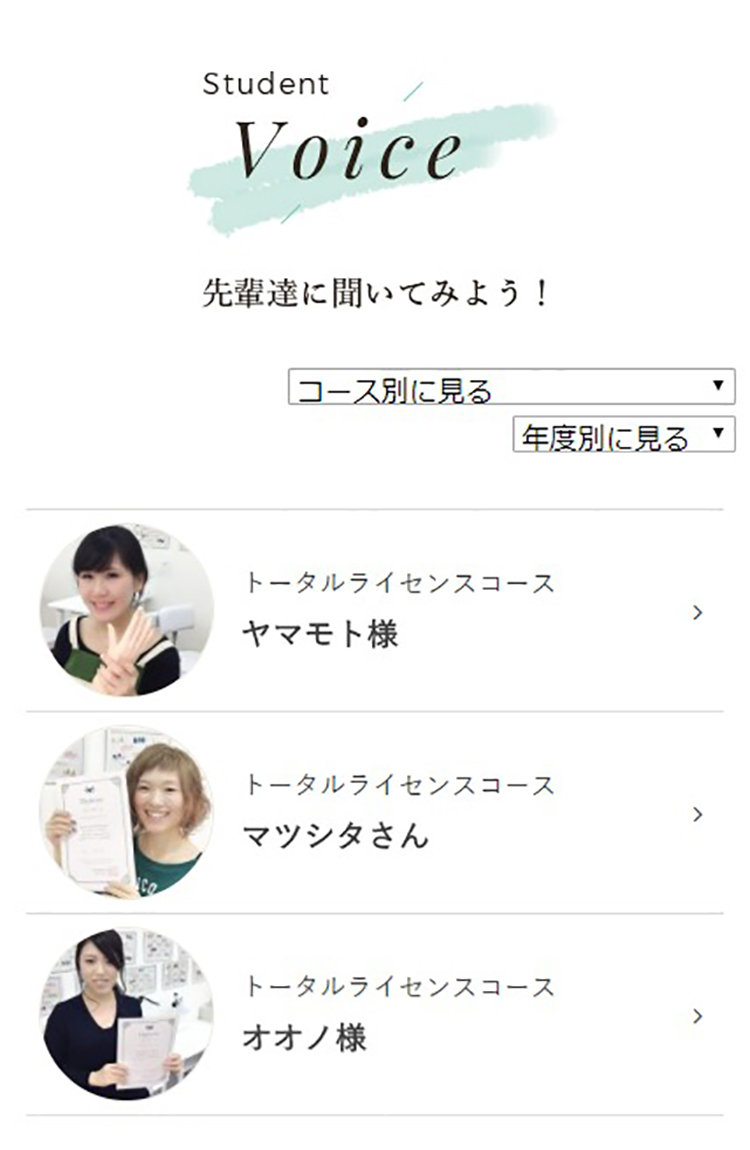The width and height of the screenshot is (750, 1150).
Task: Click the Voice brush-stroke logo
Action: pyautogui.click(x=372, y=159)
